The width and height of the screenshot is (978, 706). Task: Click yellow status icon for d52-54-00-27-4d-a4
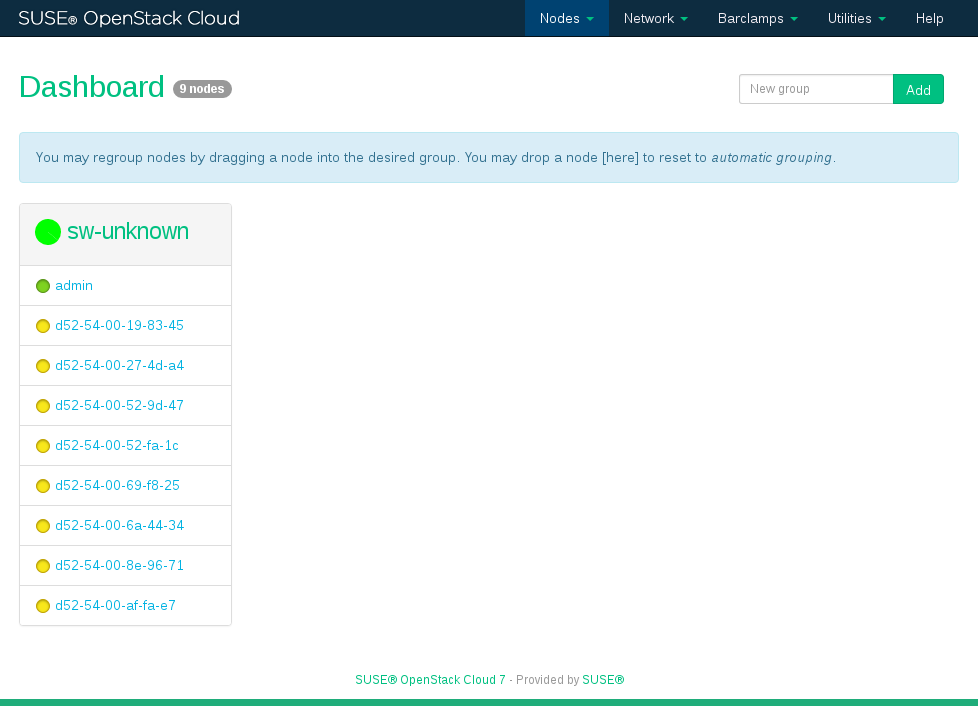[43, 366]
